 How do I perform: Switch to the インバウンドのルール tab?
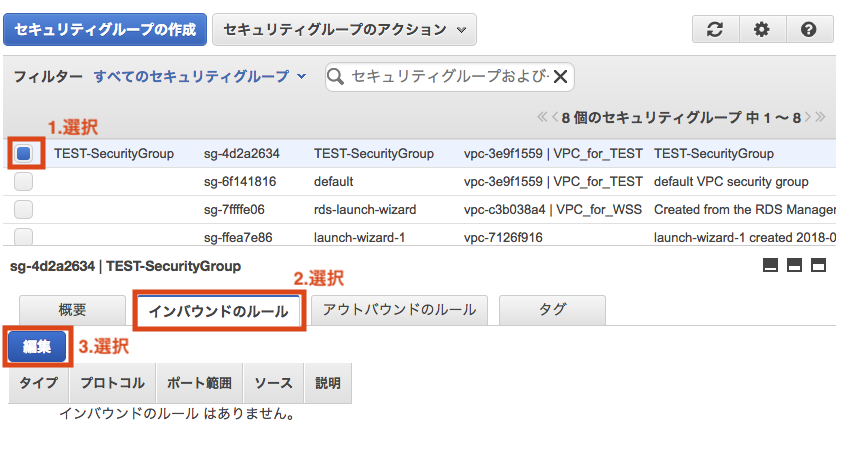(x=219, y=311)
